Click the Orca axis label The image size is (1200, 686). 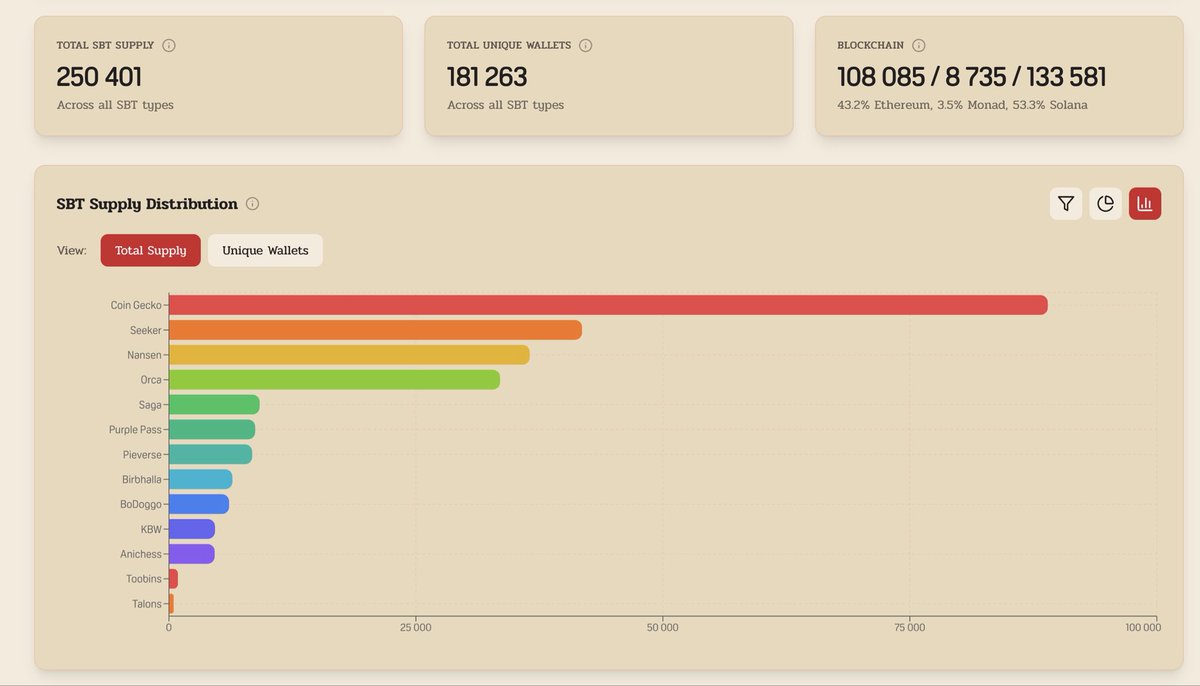(x=151, y=380)
